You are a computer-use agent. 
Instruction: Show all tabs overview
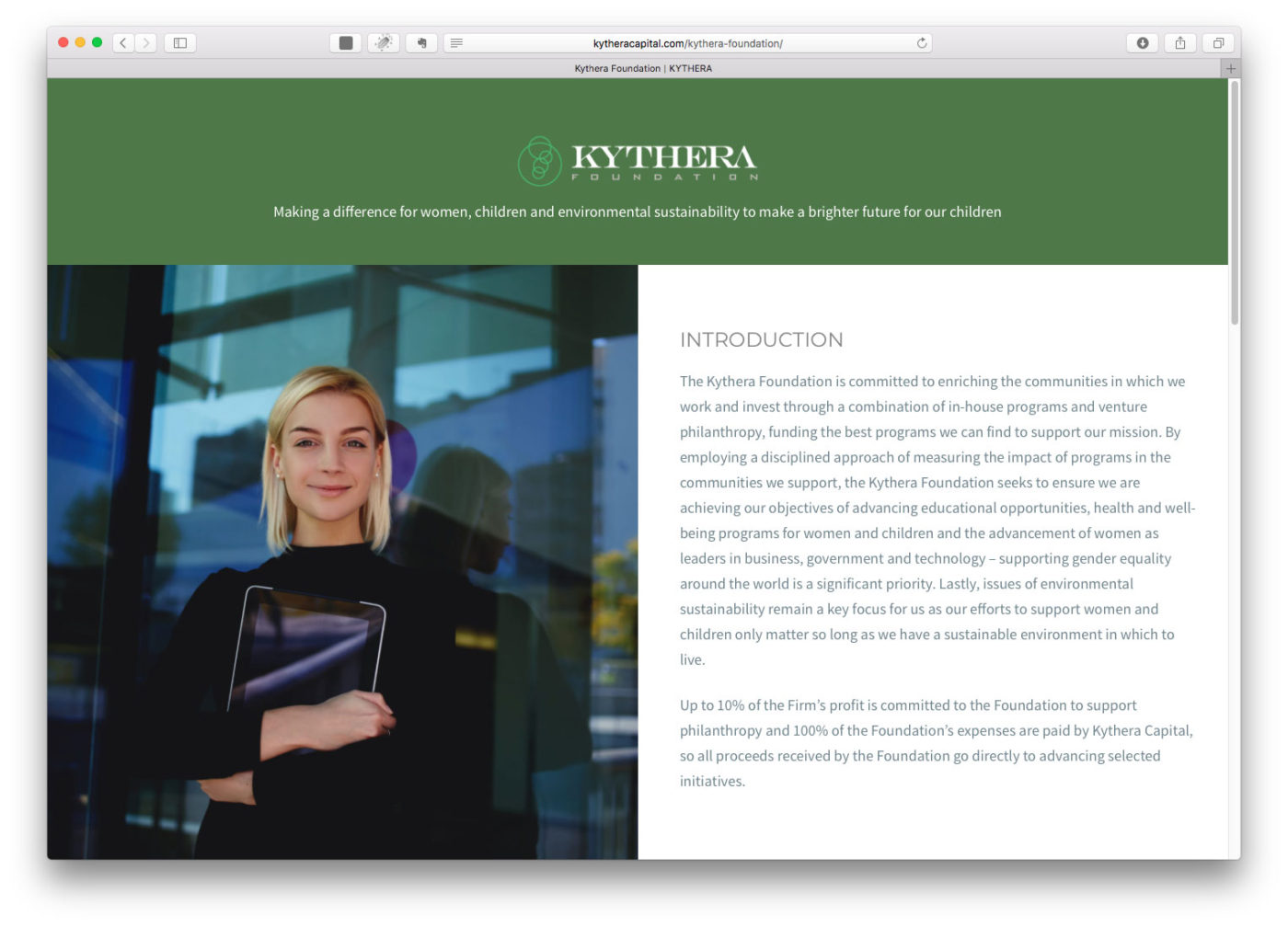(x=1218, y=43)
